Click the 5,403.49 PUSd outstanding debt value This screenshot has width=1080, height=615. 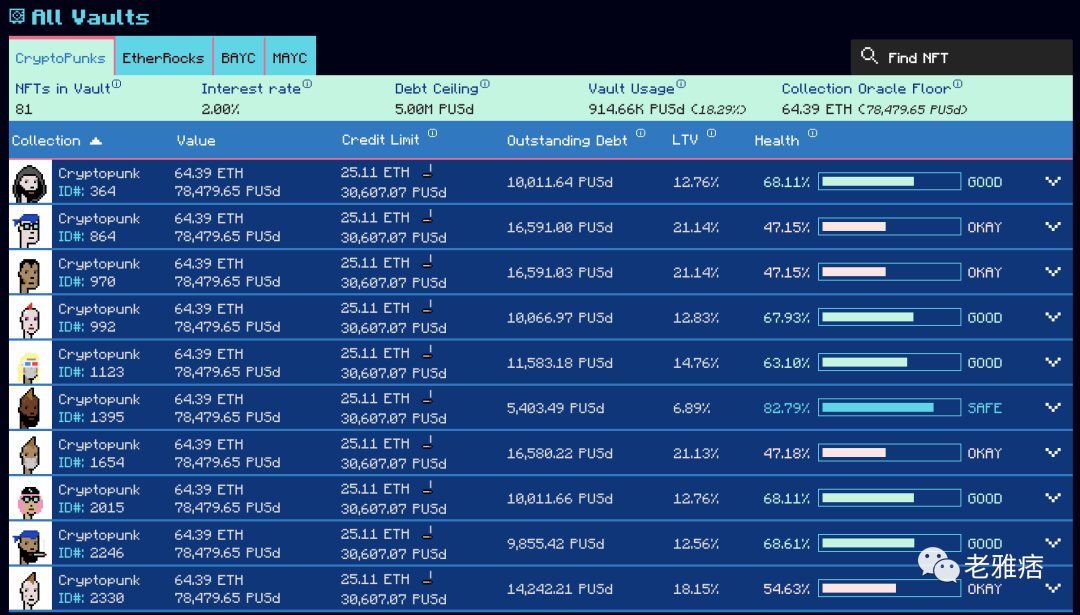(x=555, y=408)
